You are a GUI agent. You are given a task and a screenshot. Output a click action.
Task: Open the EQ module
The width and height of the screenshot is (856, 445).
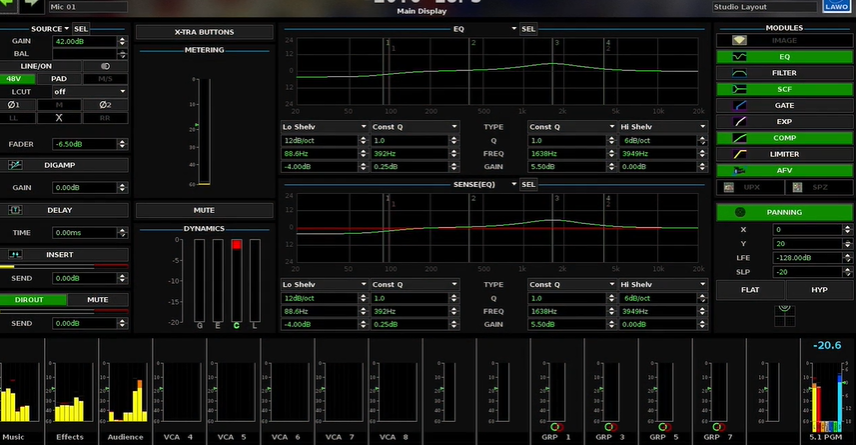[x=784, y=57]
